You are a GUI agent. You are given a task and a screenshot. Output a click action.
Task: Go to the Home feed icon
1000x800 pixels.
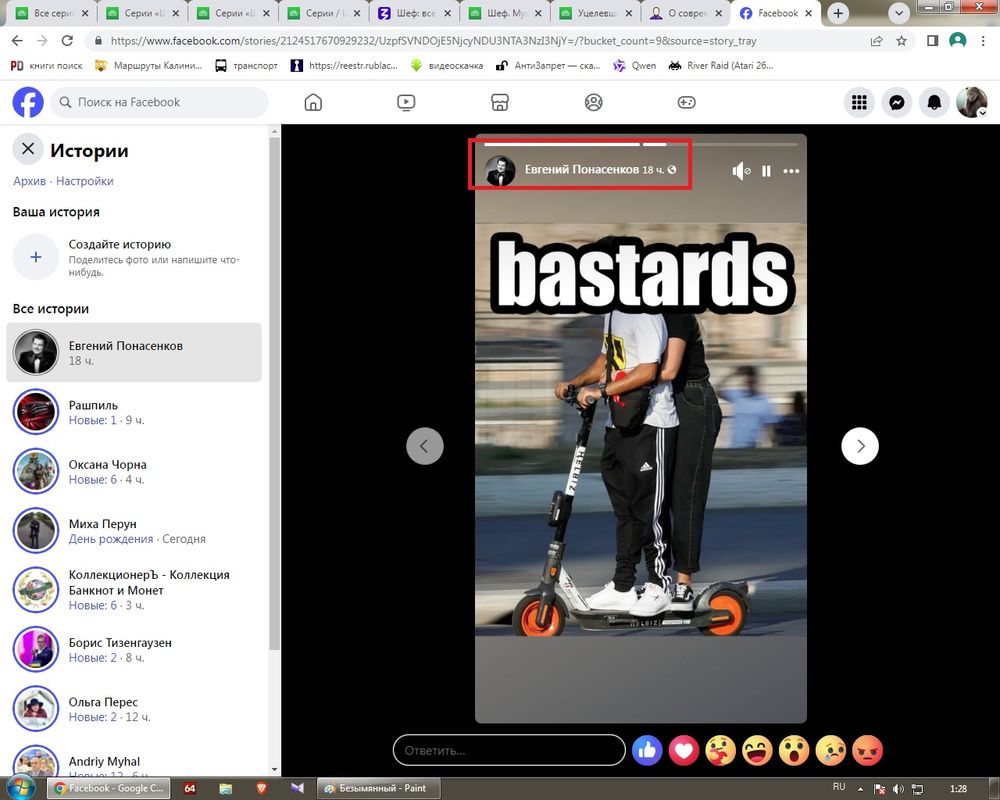(313, 102)
